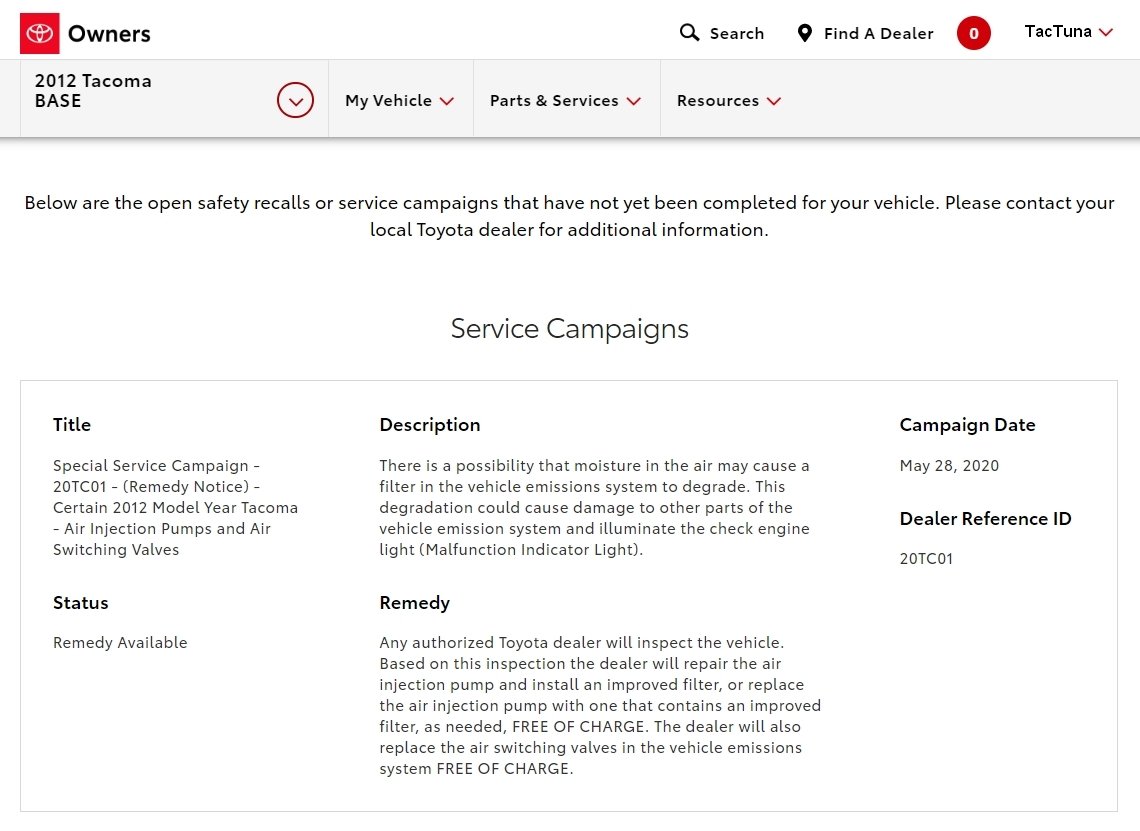The width and height of the screenshot is (1140, 831).
Task: Click the Search link text
Action: tap(736, 33)
